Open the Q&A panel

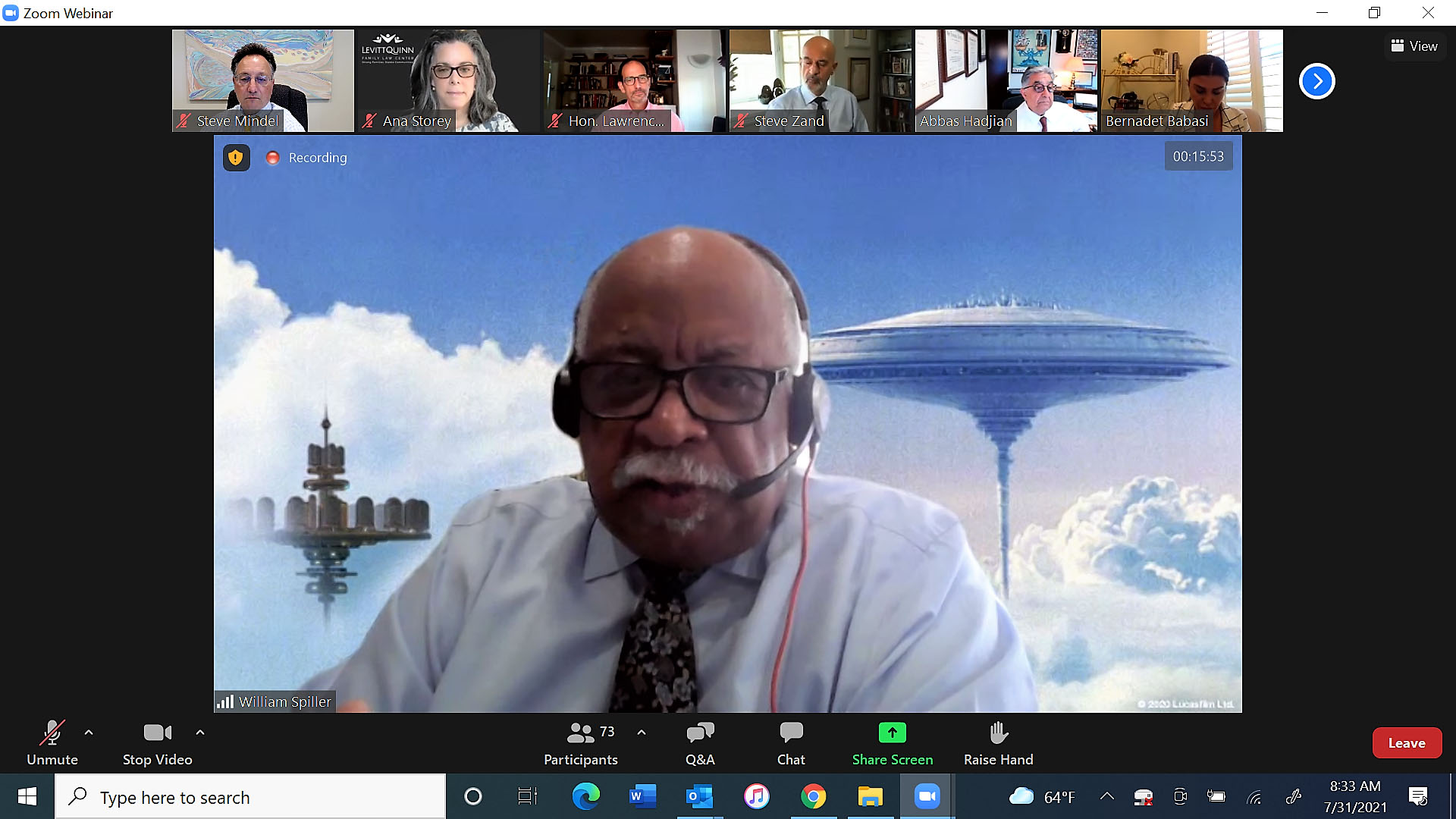[x=700, y=742]
